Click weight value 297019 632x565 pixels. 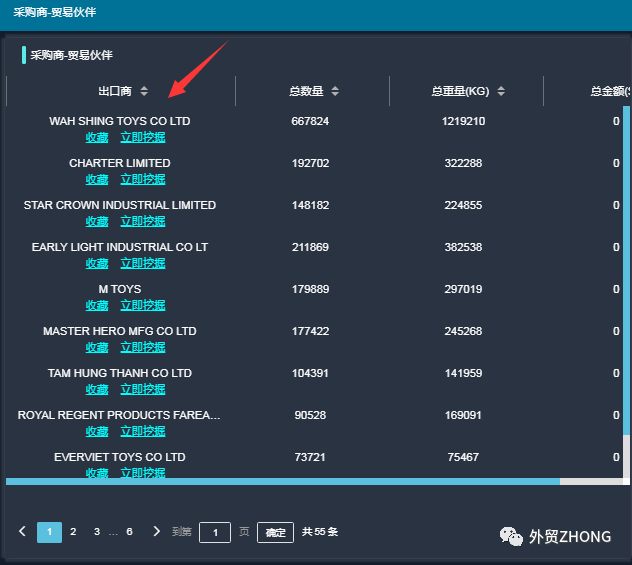tap(464, 289)
